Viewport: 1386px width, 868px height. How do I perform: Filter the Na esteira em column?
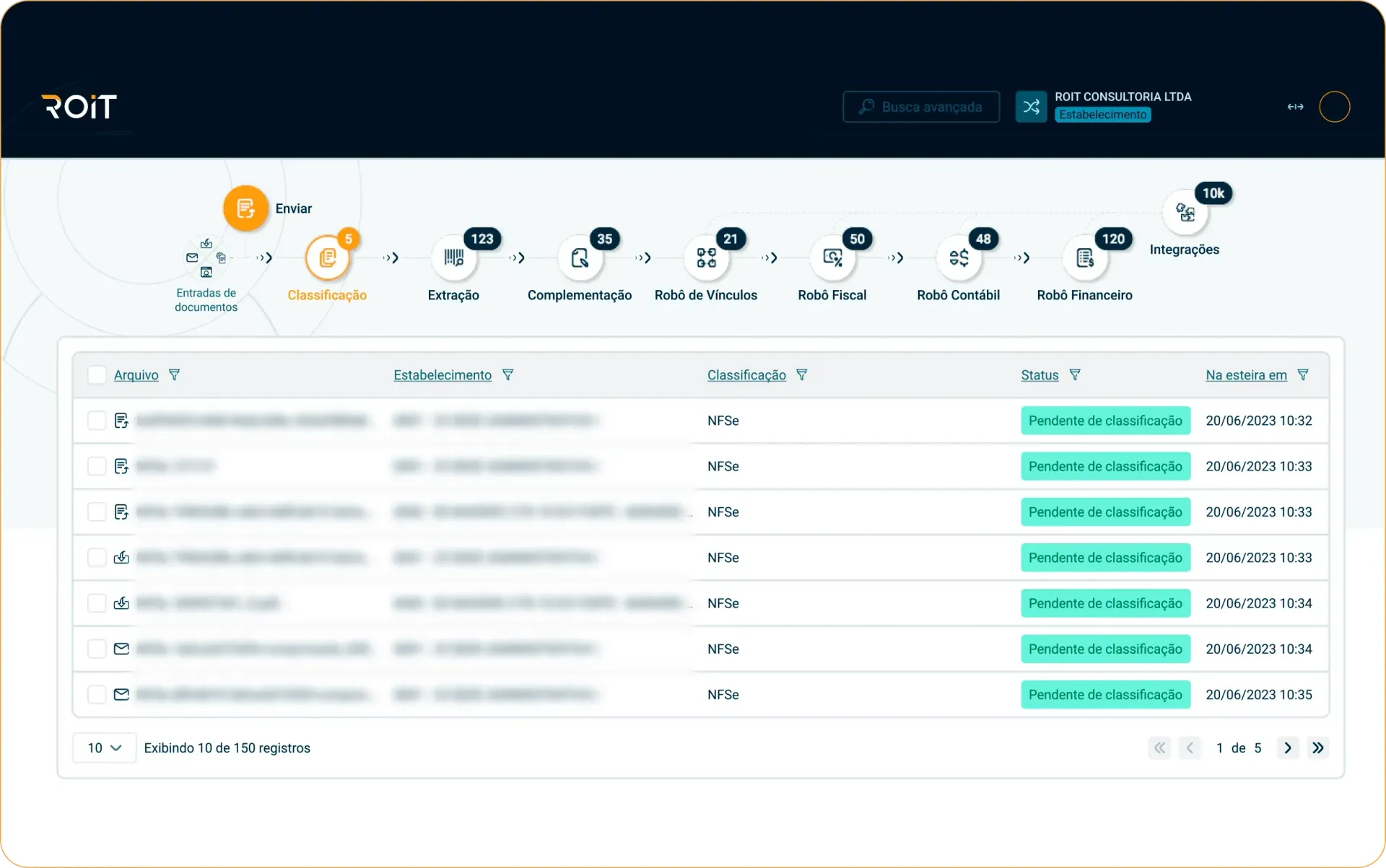[x=1303, y=374]
